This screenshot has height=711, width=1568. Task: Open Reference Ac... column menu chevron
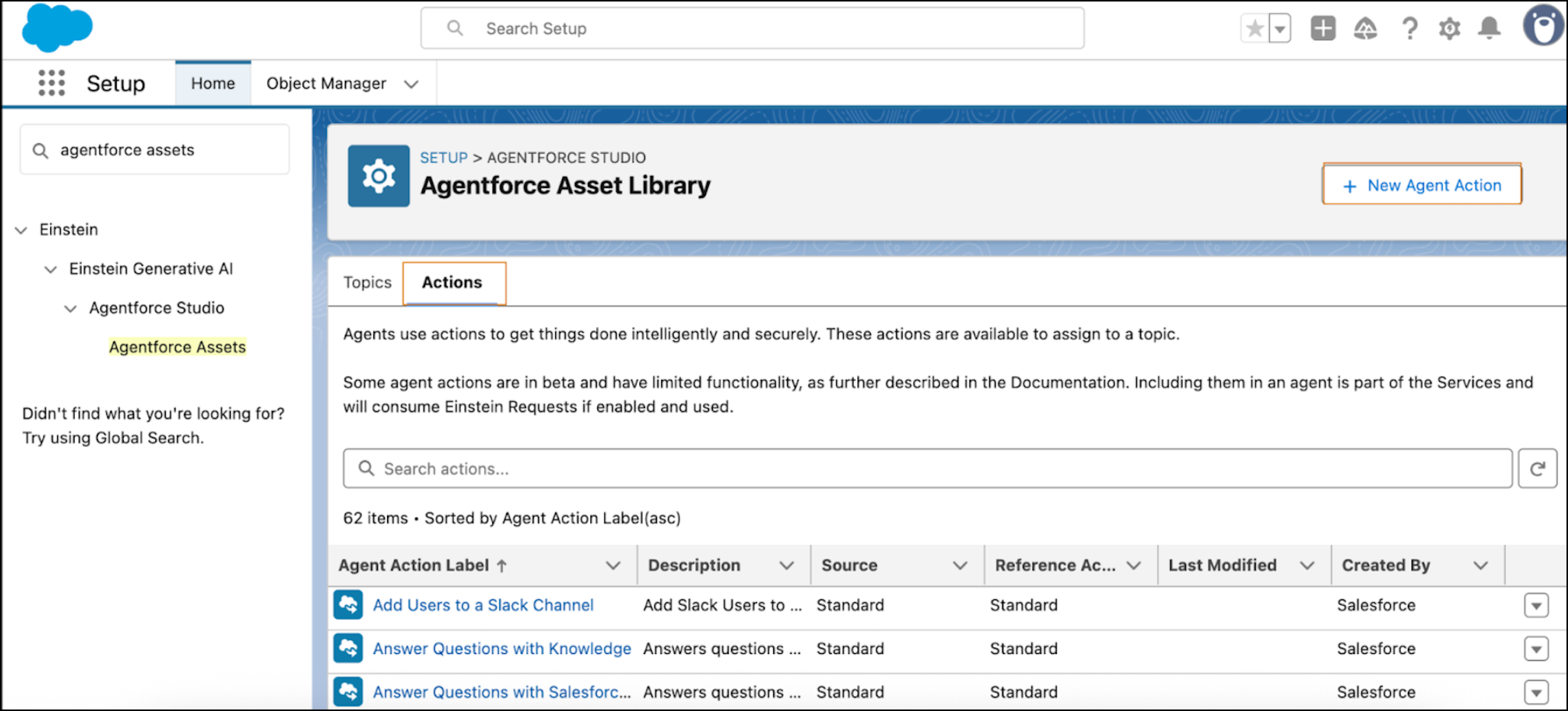point(1134,565)
